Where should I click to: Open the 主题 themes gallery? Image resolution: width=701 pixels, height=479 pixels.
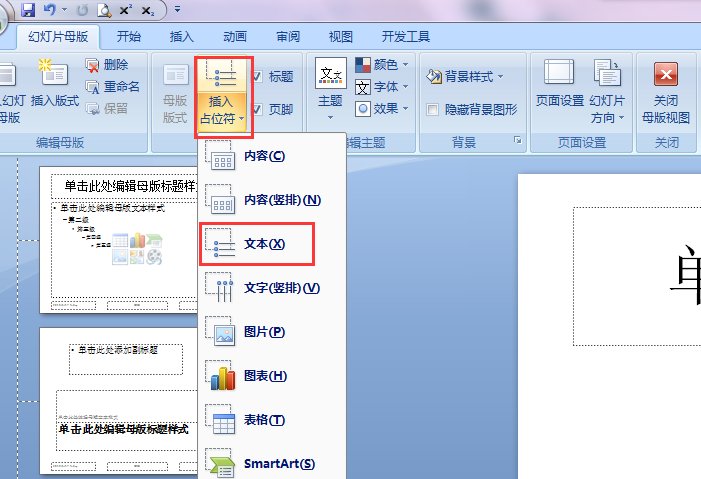click(x=330, y=89)
